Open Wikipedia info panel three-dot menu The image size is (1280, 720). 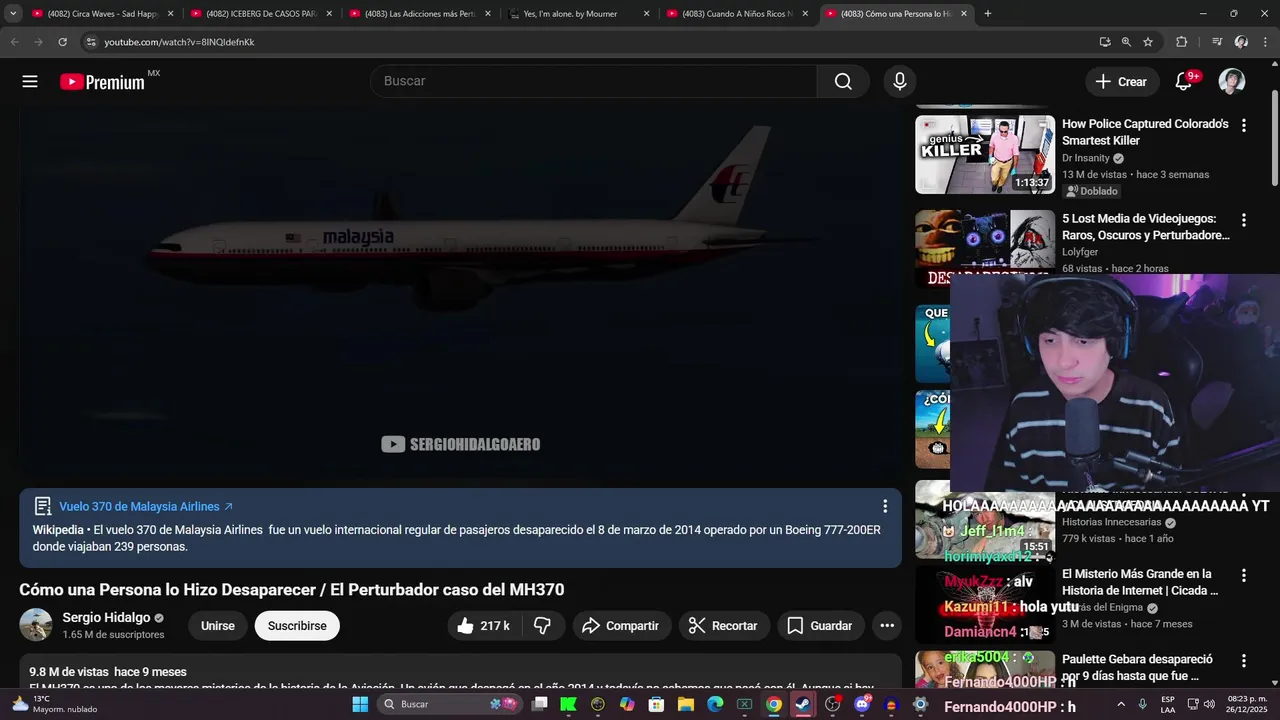coord(884,507)
